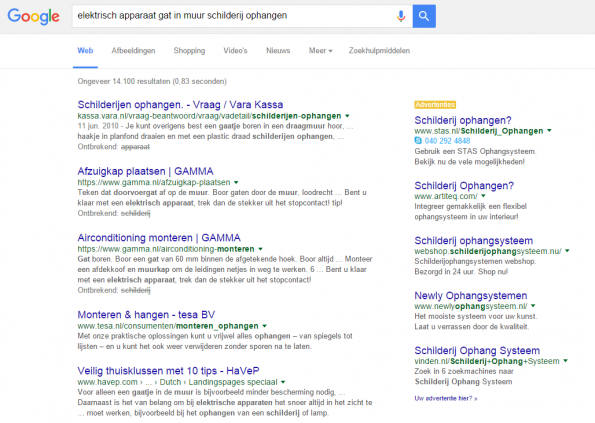This screenshot has height=423, width=595.
Task: Expand dropdown arrow beside www.stas.nl ad URL
Action: tap(549, 131)
